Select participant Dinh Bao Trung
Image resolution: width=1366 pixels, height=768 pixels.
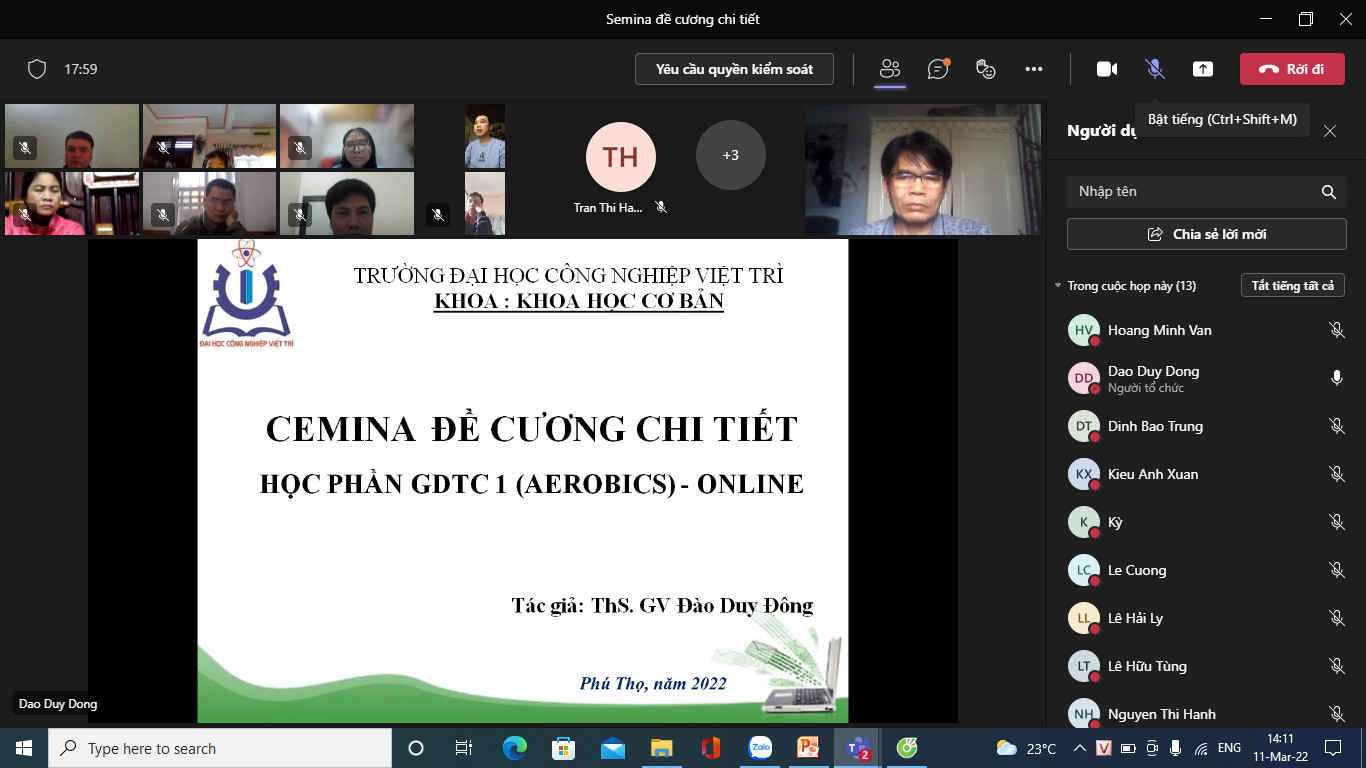pyautogui.click(x=1155, y=426)
